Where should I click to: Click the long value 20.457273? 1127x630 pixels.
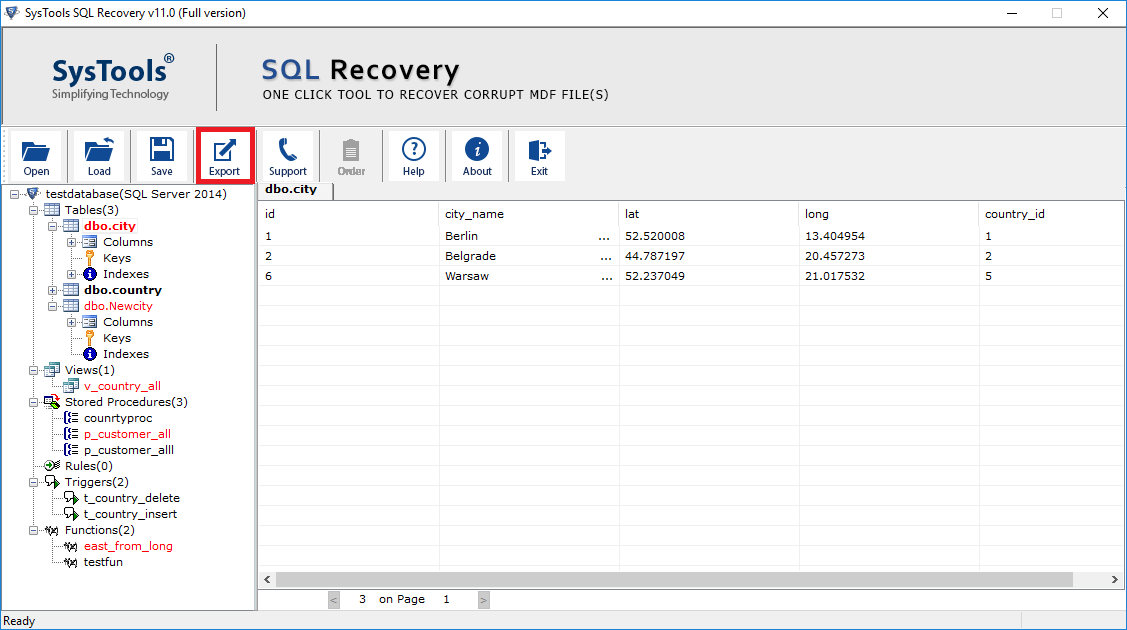834,256
